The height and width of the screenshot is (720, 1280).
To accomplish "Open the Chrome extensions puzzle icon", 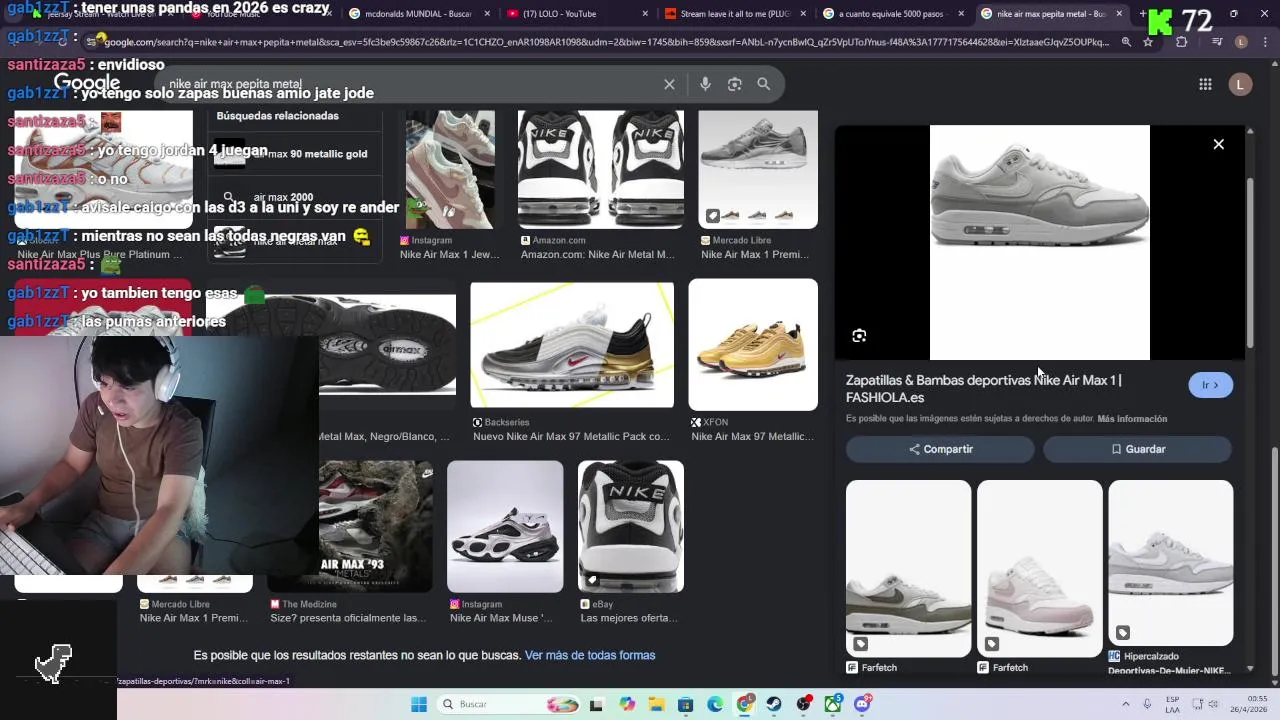I will (x=1181, y=42).
